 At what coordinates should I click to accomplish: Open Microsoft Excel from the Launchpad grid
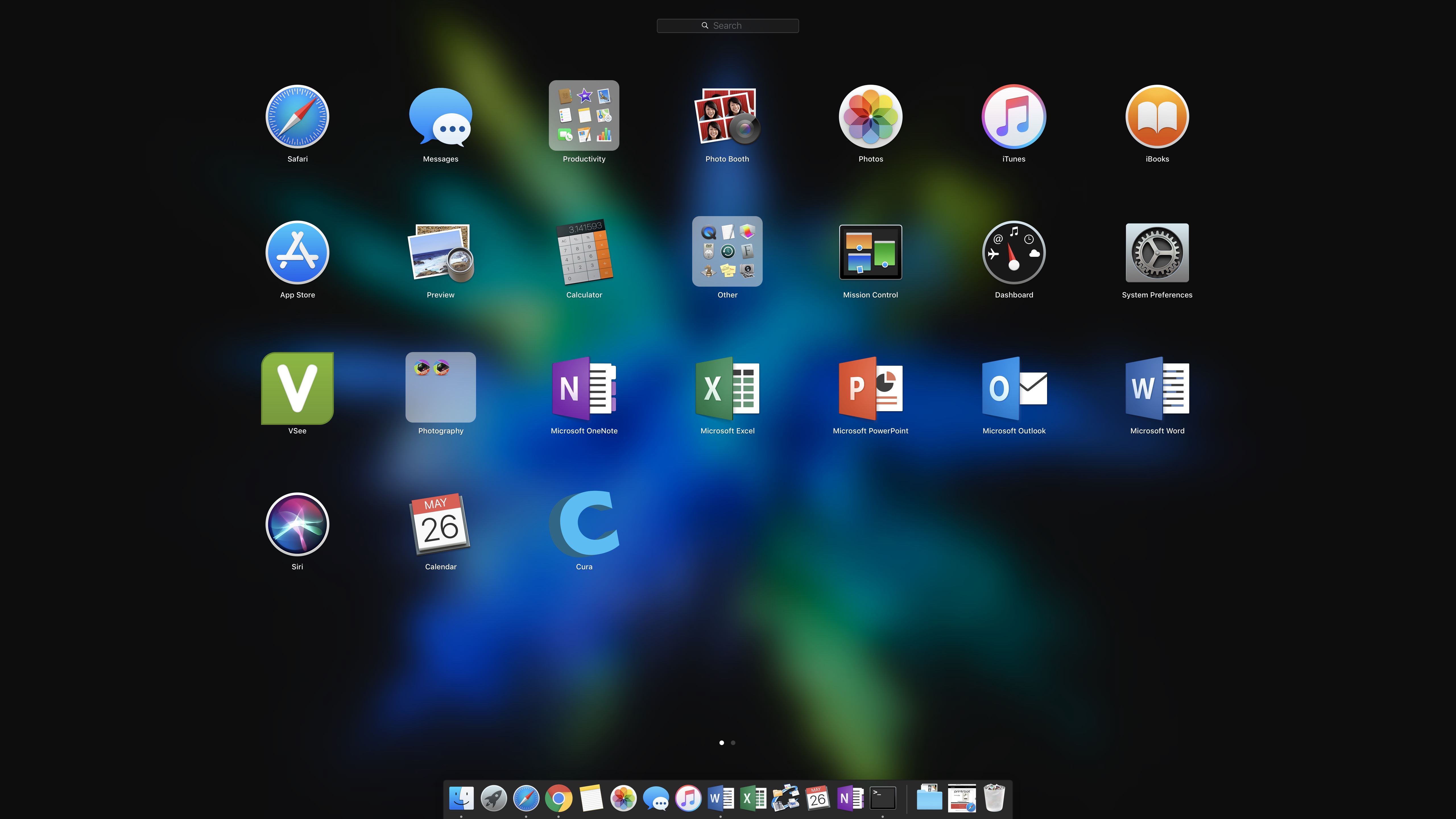727,388
